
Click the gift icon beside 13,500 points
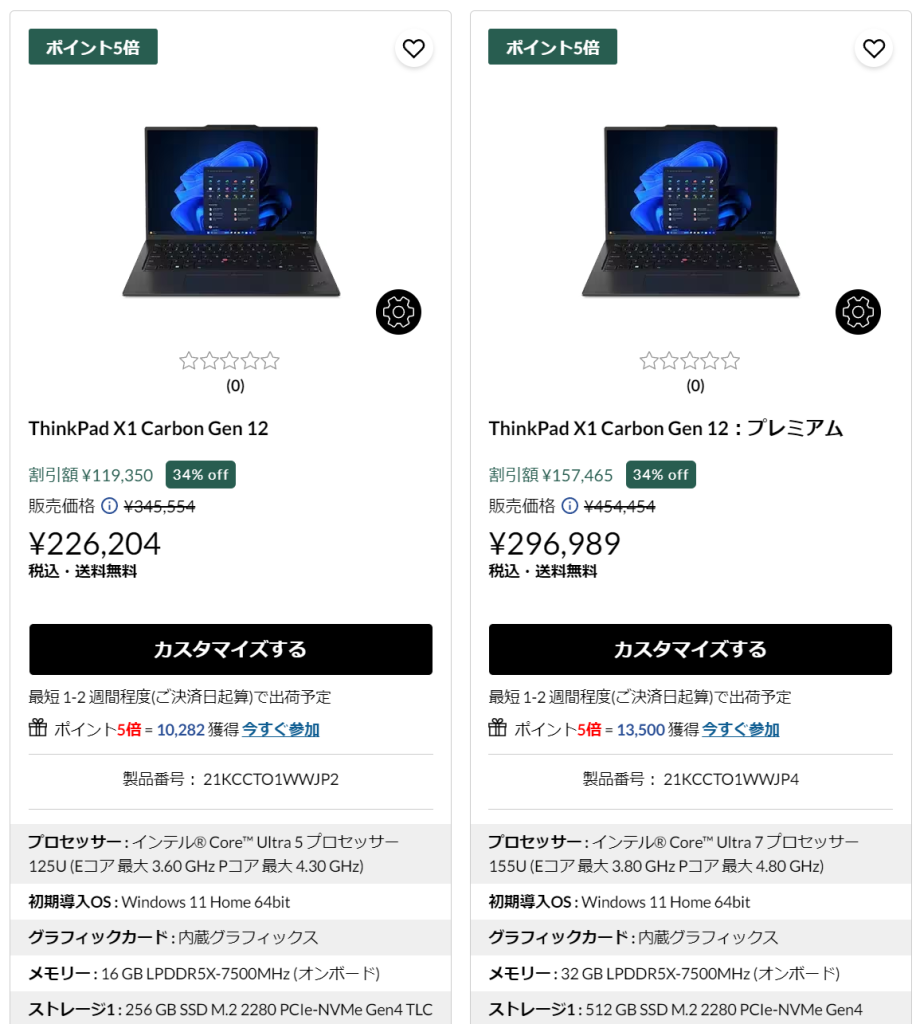coord(497,728)
